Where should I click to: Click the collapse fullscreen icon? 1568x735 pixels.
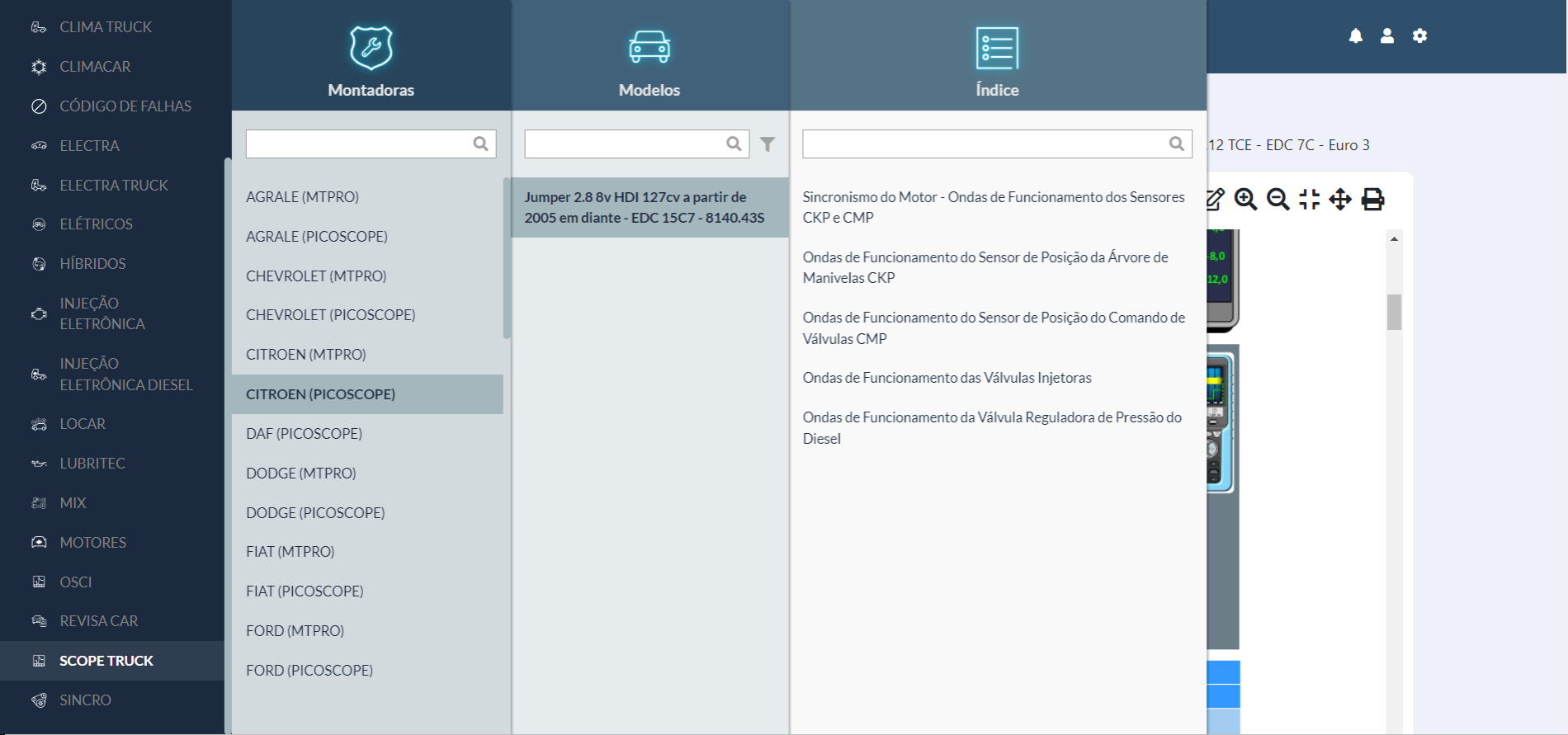[1309, 200]
